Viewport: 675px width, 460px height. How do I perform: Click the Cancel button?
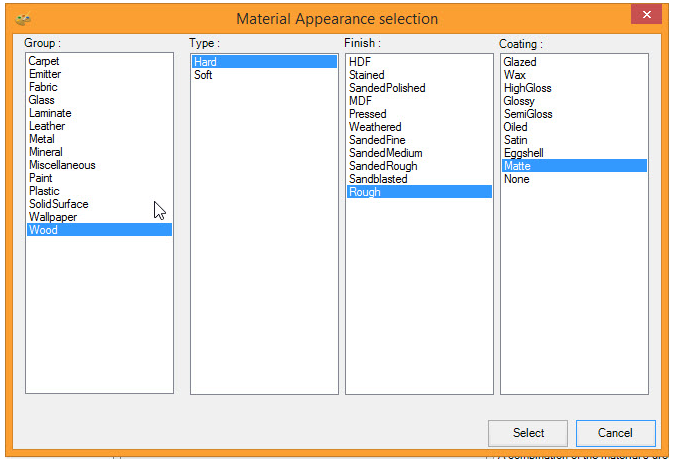pos(615,433)
